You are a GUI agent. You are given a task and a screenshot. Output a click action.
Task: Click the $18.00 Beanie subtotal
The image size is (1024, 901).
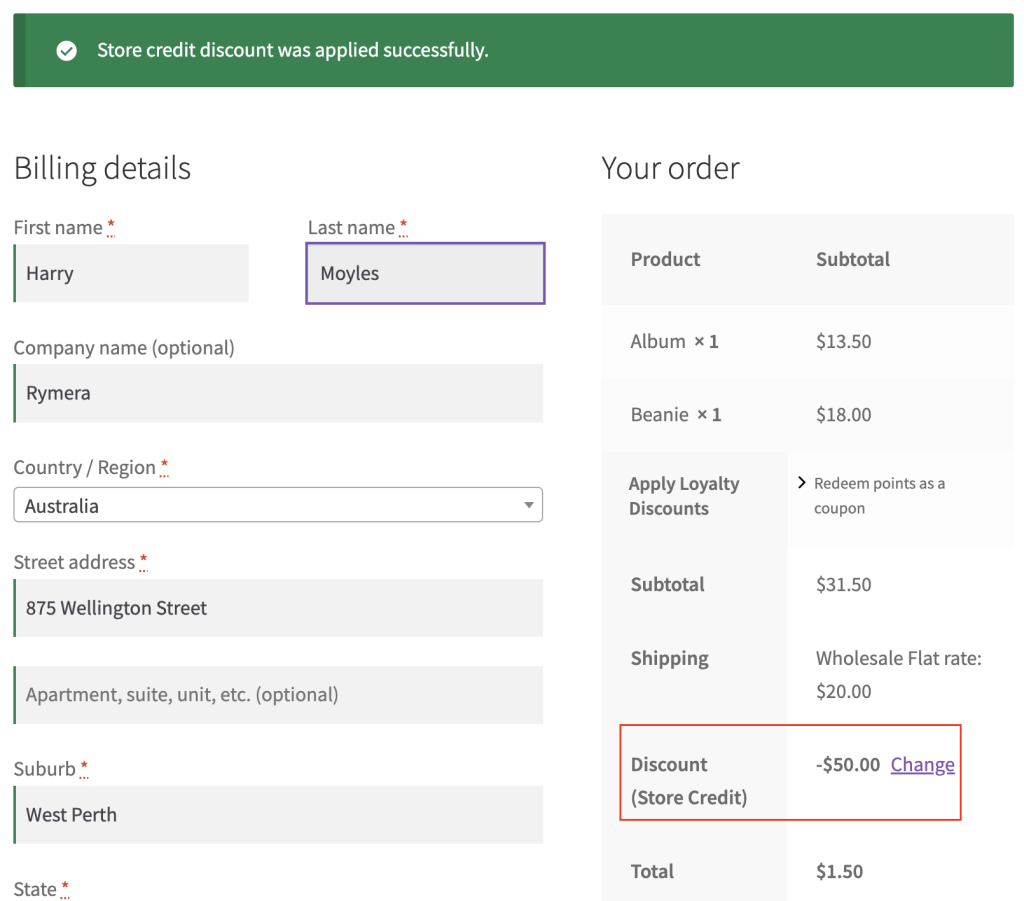click(x=843, y=415)
